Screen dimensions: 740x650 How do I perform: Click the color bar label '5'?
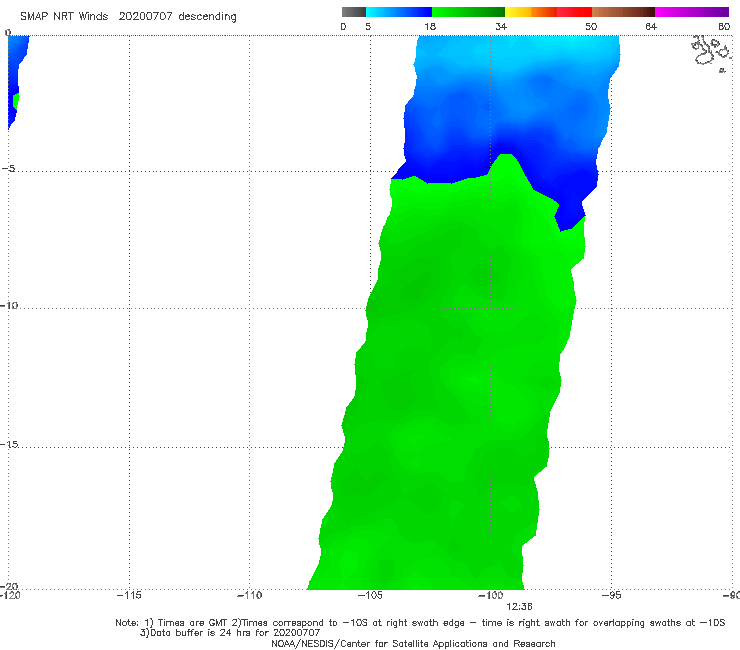click(x=368, y=27)
